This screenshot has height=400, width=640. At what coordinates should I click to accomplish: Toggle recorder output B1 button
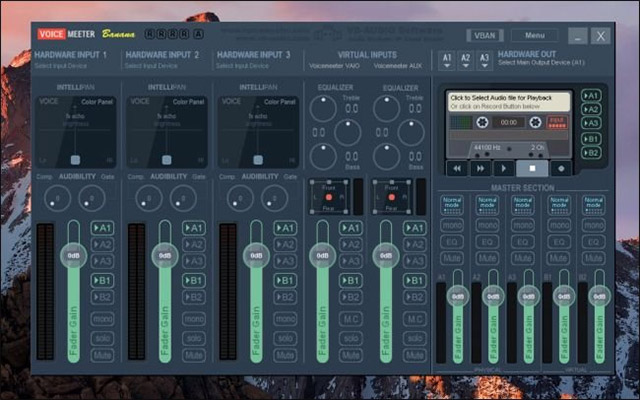pyautogui.click(x=591, y=139)
